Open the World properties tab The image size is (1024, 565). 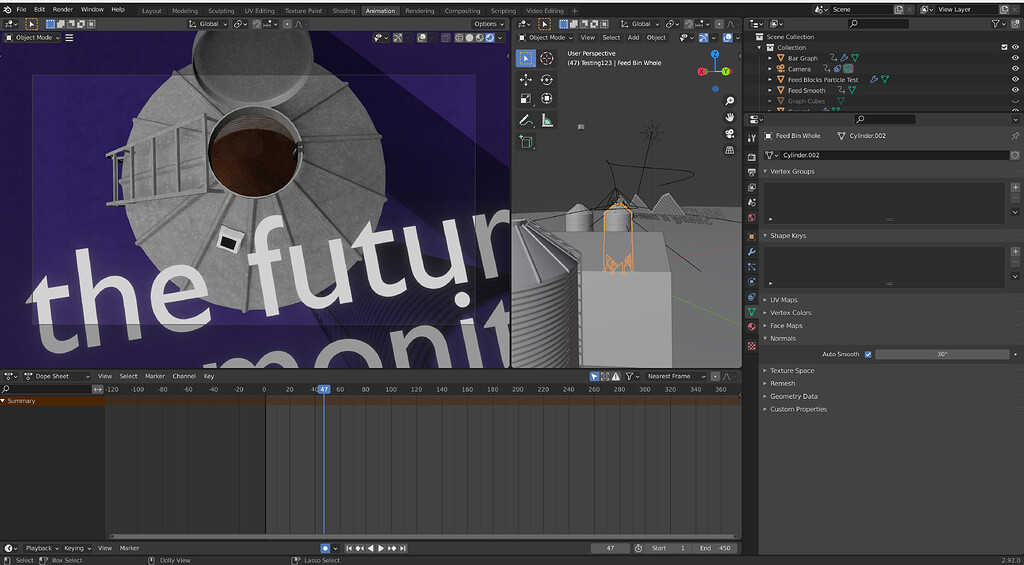pos(752,218)
